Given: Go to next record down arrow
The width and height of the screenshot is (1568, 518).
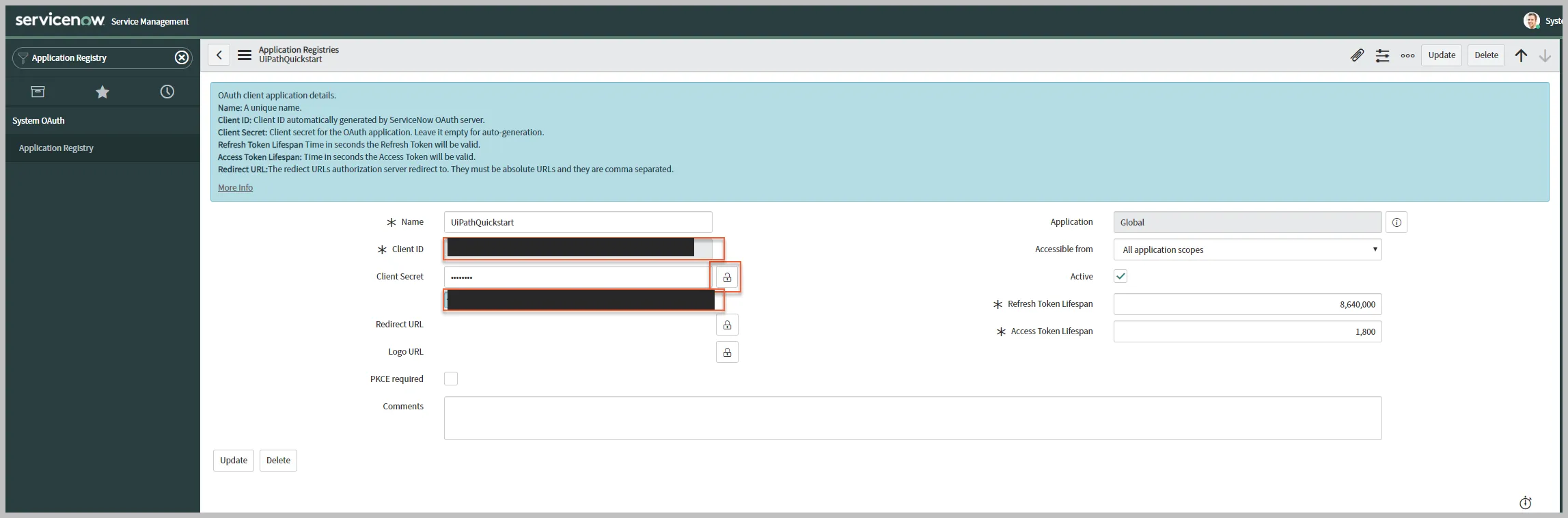Looking at the screenshot, I should [1545, 55].
